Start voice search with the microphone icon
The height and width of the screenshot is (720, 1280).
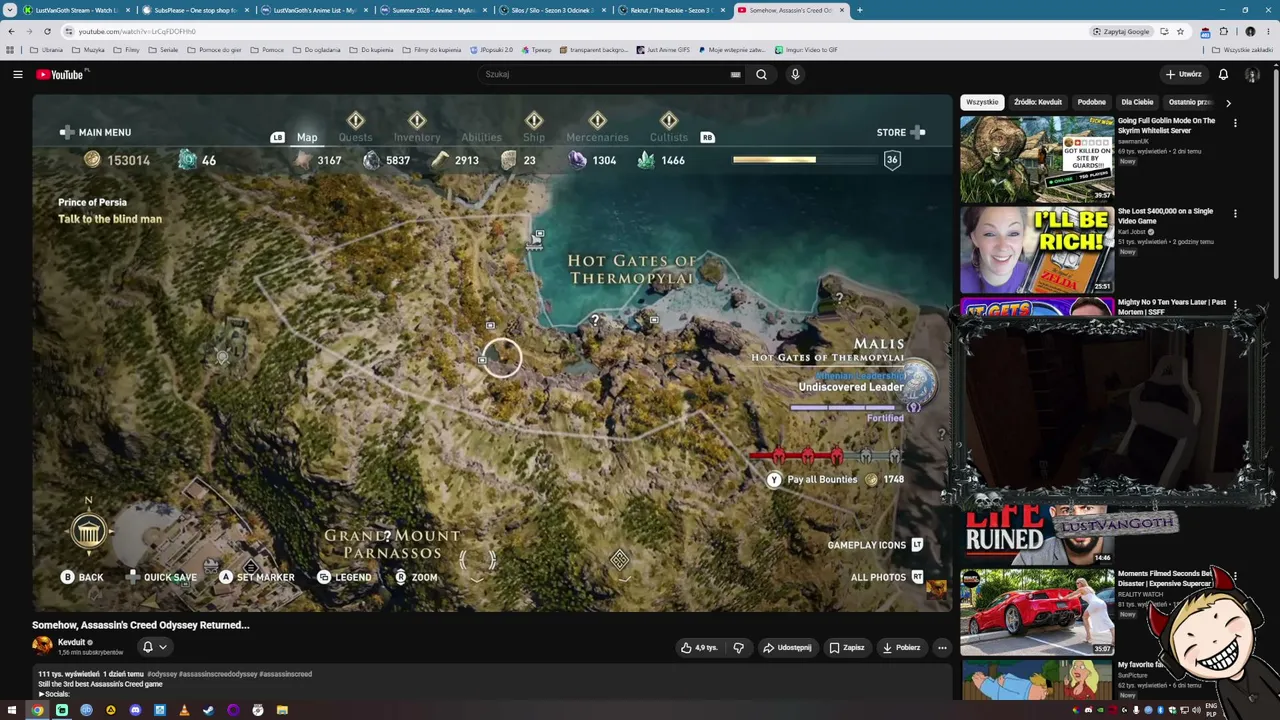tap(795, 74)
